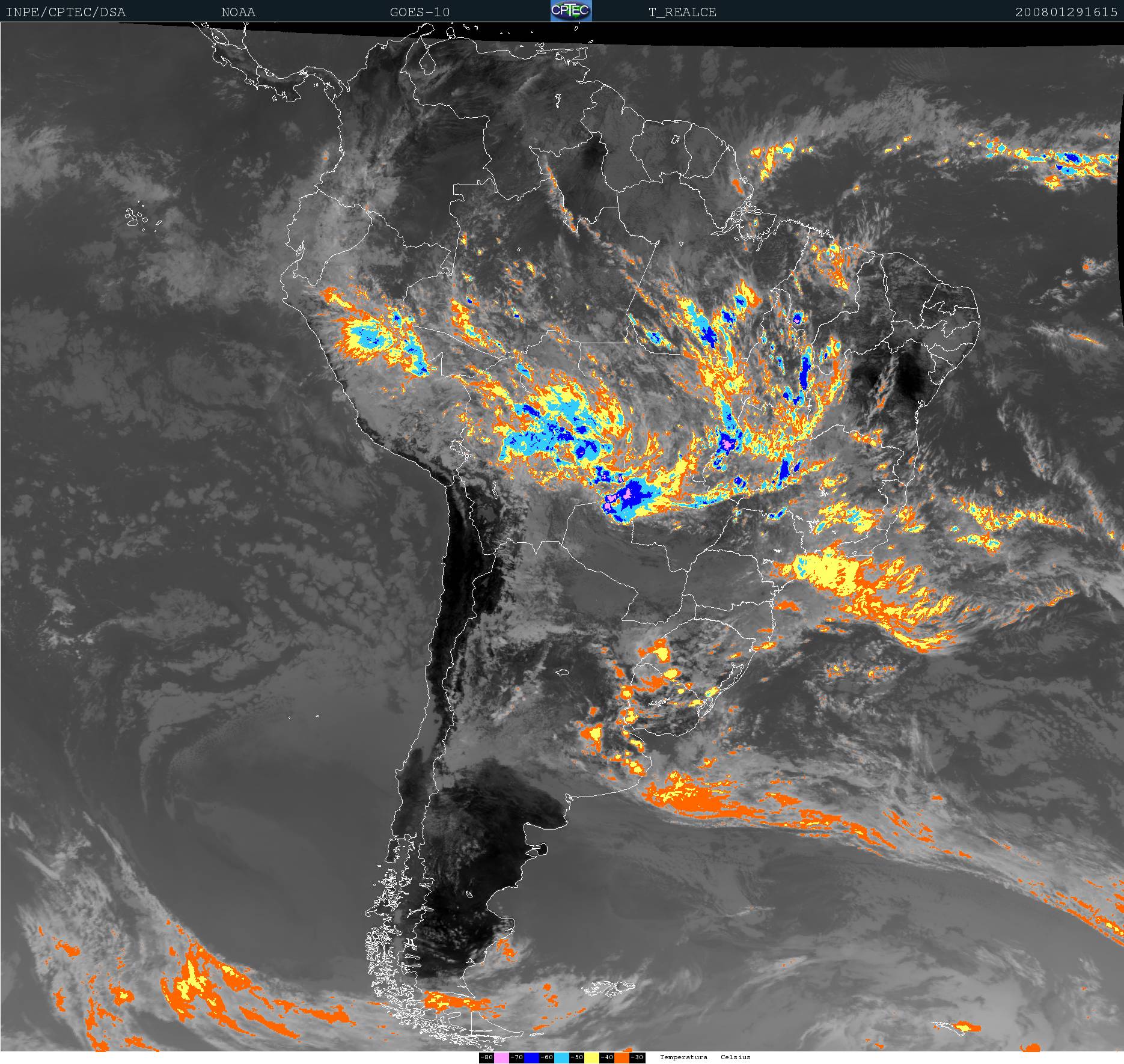Select the dark blue legend color swatch

point(531,1057)
